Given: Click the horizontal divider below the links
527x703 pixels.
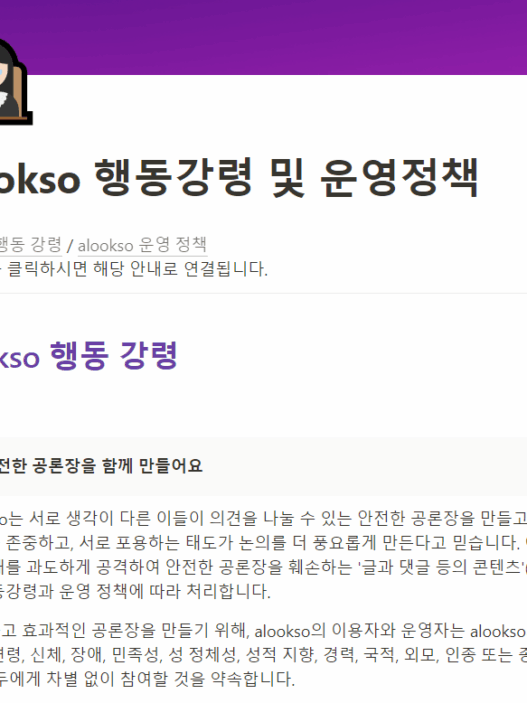Looking at the screenshot, I should 263,294.
